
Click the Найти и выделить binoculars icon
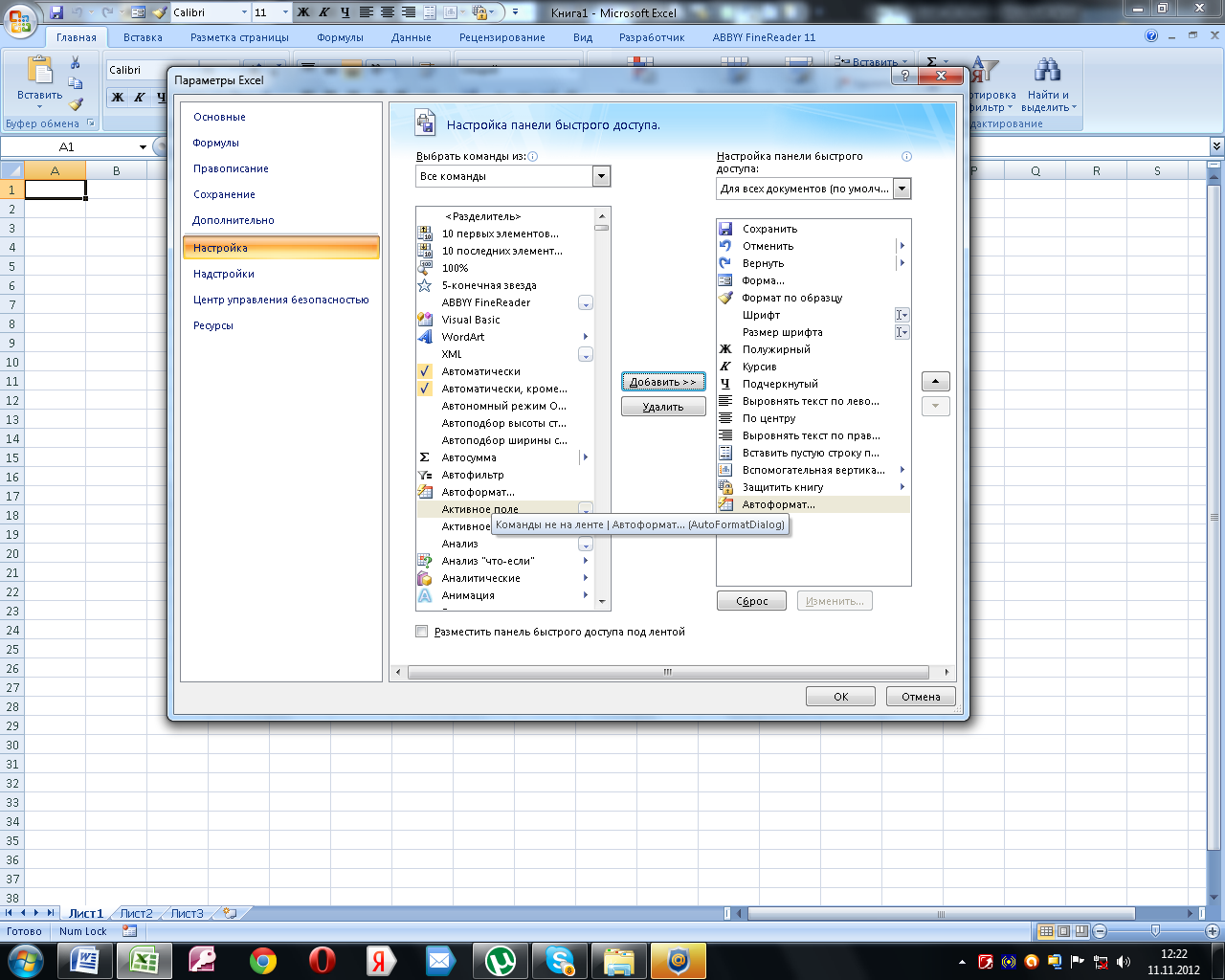pyautogui.click(x=1048, y=71)
